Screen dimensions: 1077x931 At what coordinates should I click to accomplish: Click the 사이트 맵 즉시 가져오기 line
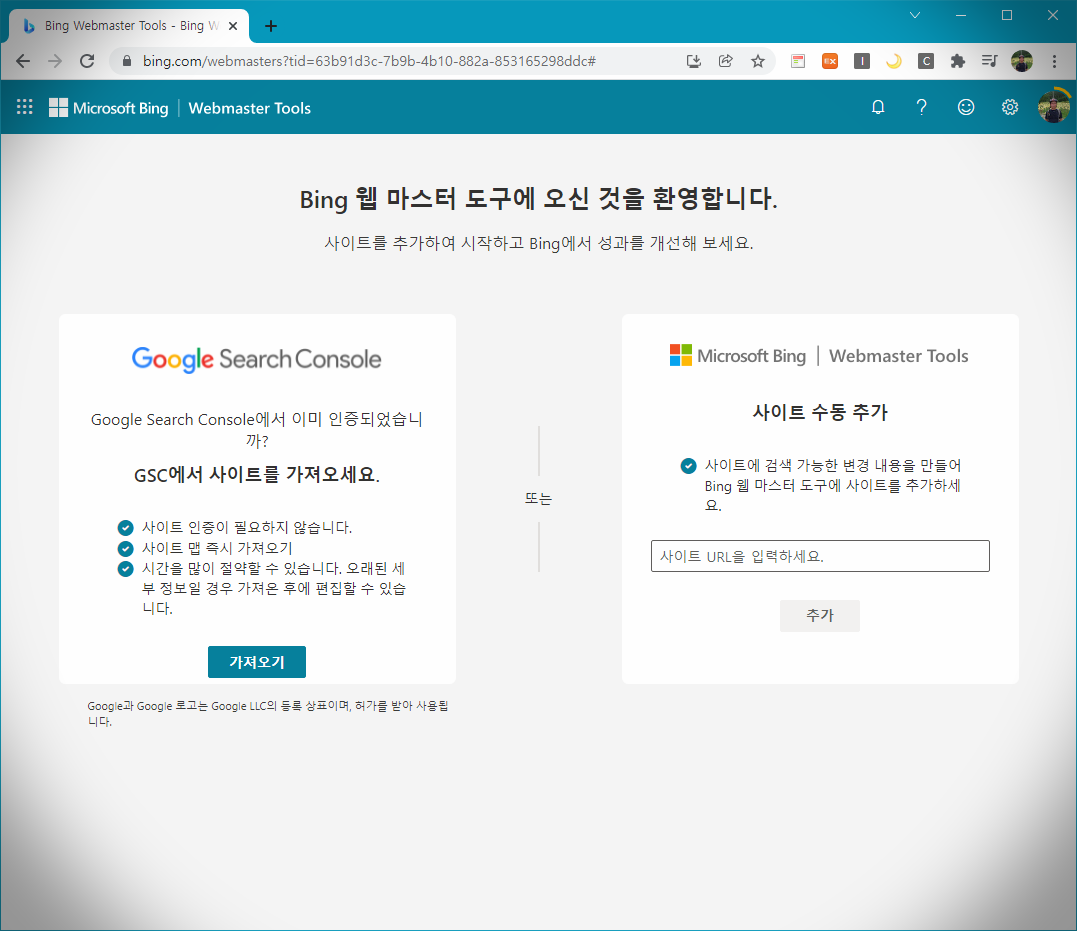217,548
